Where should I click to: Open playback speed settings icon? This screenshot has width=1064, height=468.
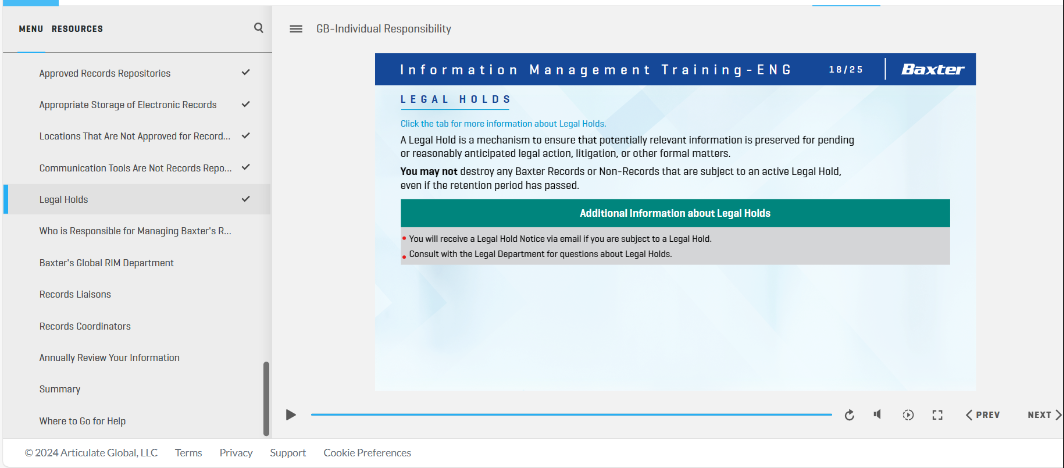(x=908, y=415)
